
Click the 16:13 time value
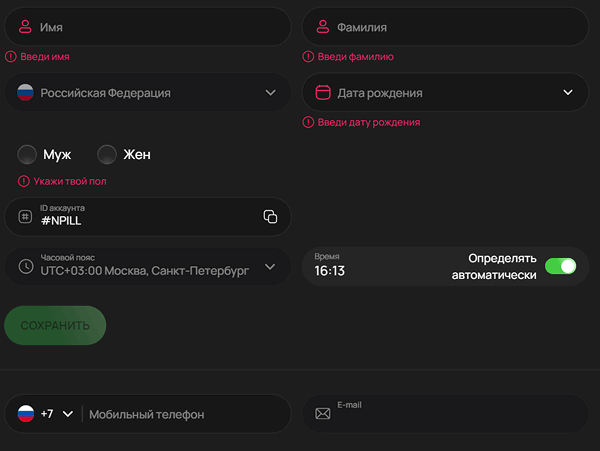click(329, 271)
